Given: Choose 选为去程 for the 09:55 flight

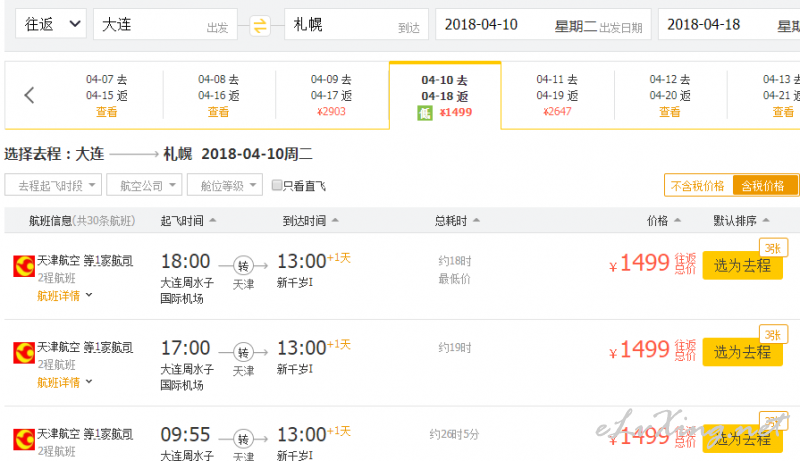Looking at the screenshot, I should (742, 439).
